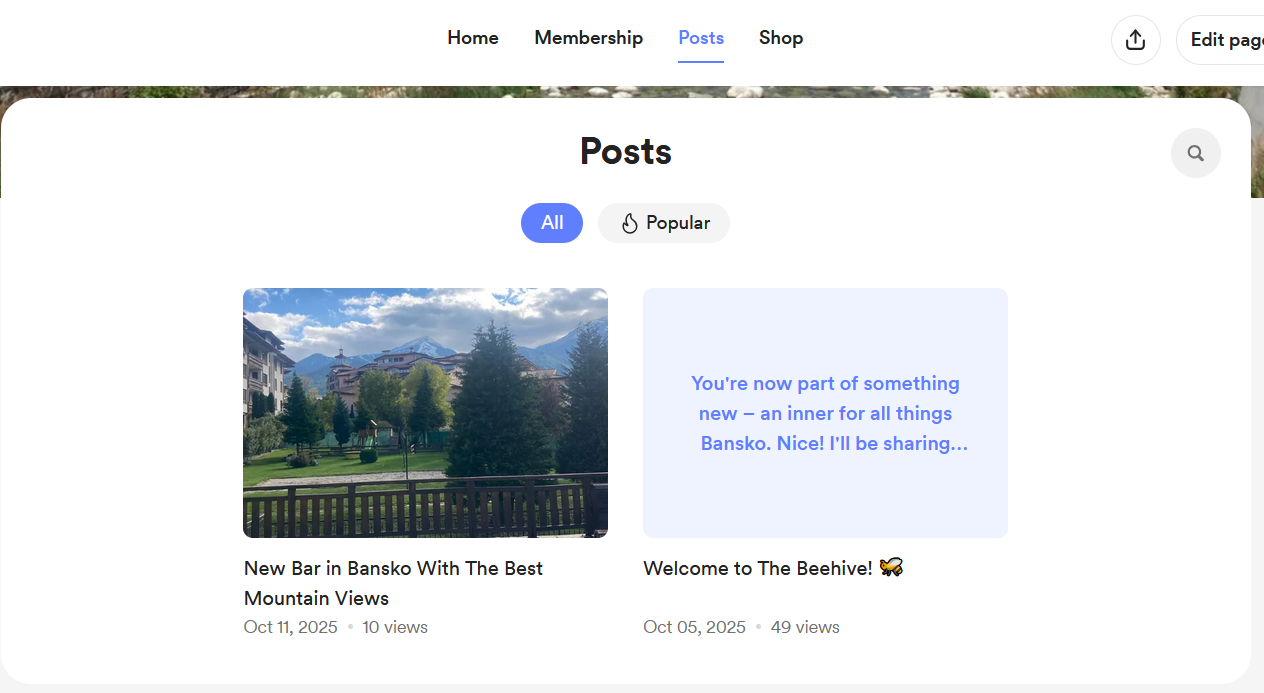
Task: Select the Posts navigation tab
Action: (x=701, y=38)
